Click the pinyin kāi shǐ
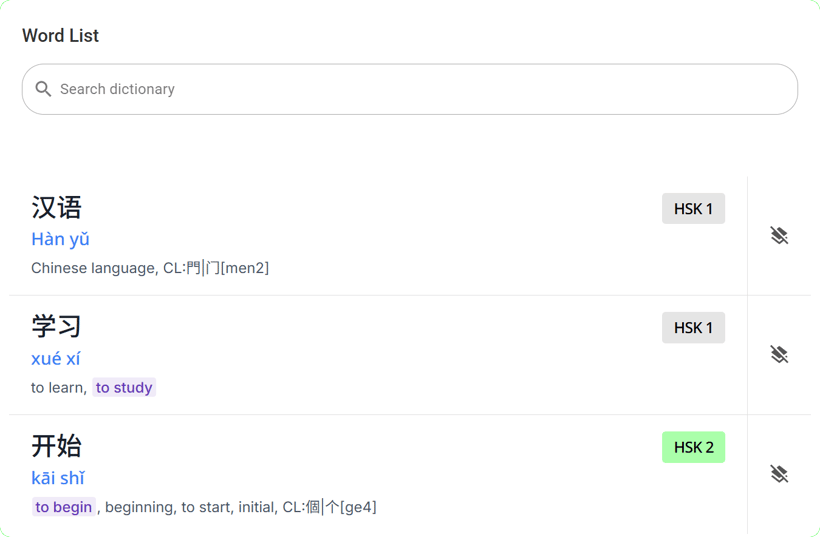Image resolution: width=820 pixels, height=537 pixels. pyautogui.click(x=58, y=478)
